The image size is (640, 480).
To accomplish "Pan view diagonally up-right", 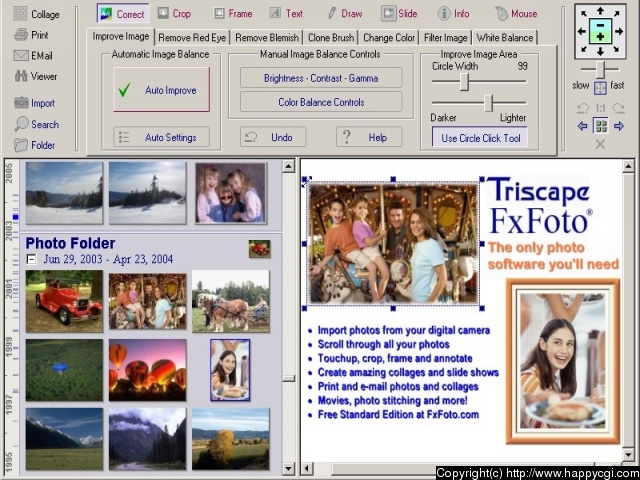I will 616,14.
